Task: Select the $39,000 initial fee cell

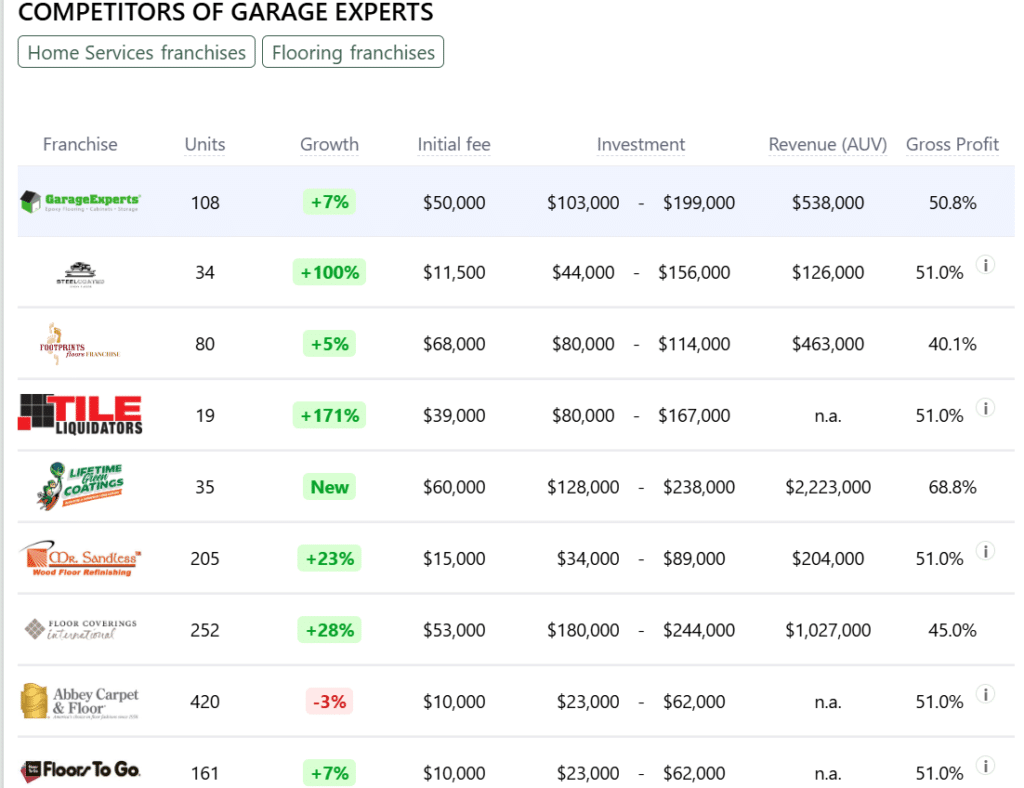Action: click(454, 416)
